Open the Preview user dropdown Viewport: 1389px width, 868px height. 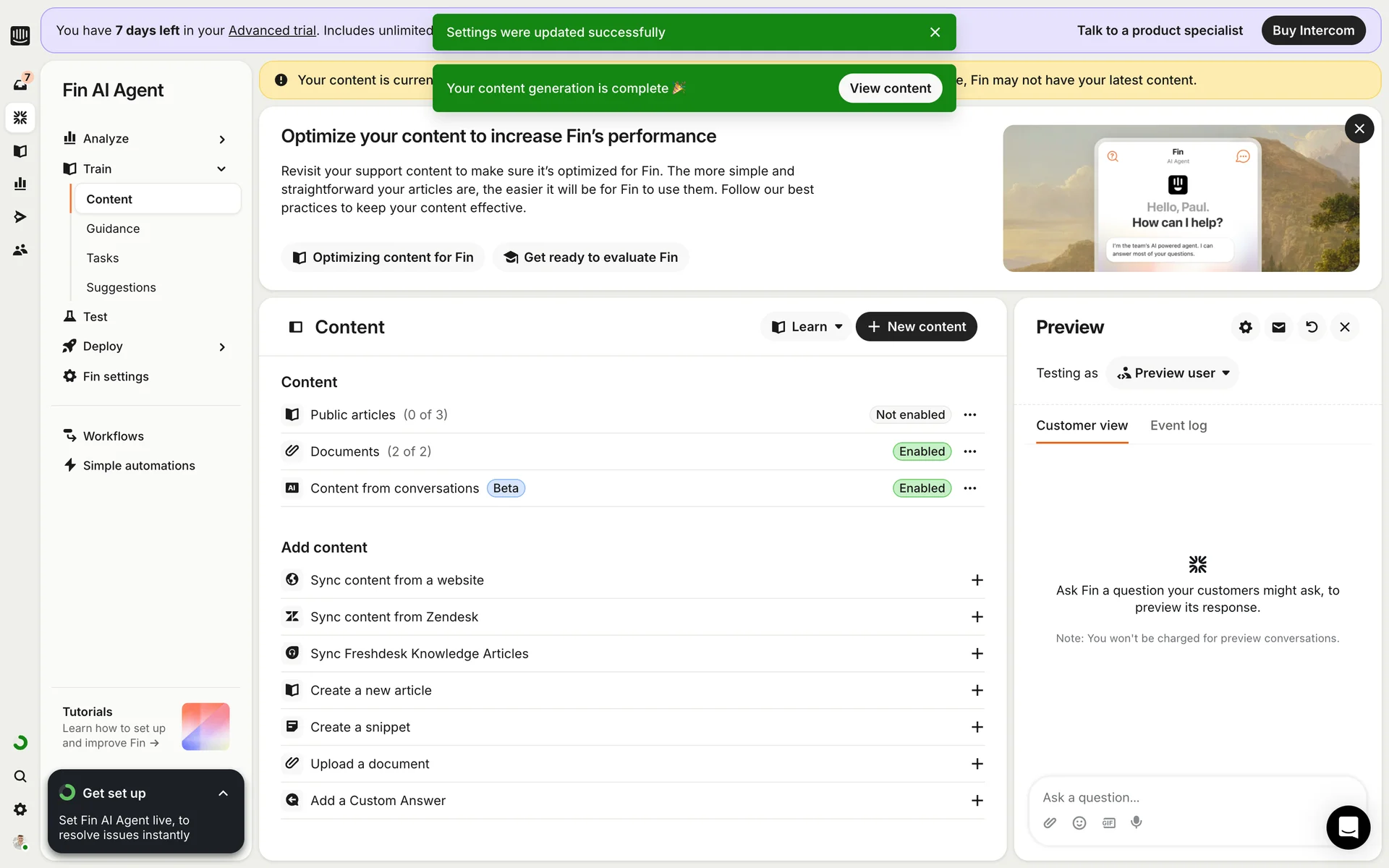tap(1173, 373)
